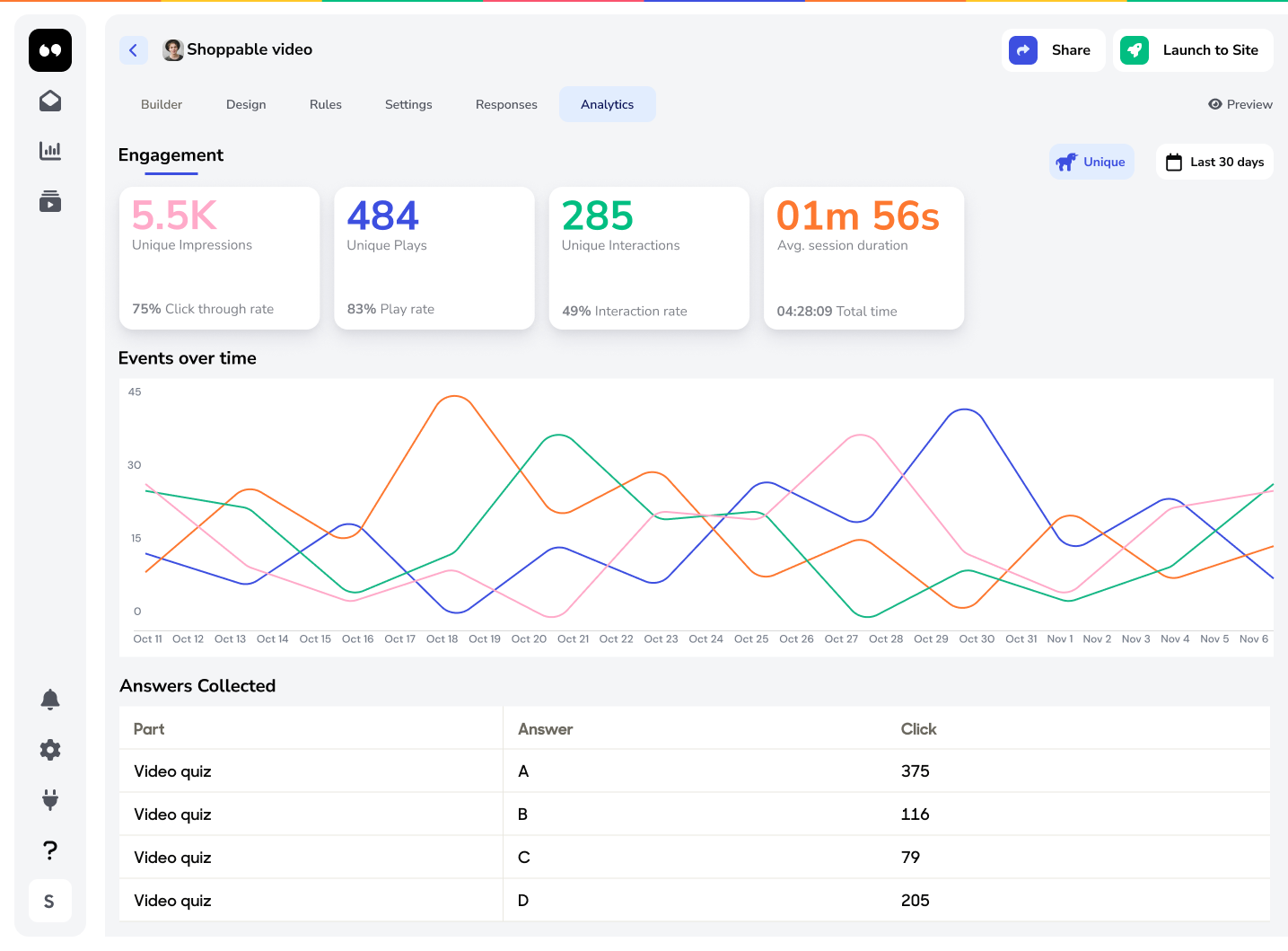Toggle Preview with the eye icon
Screen dimensions: 1288x951
[x=1240, y=104]
